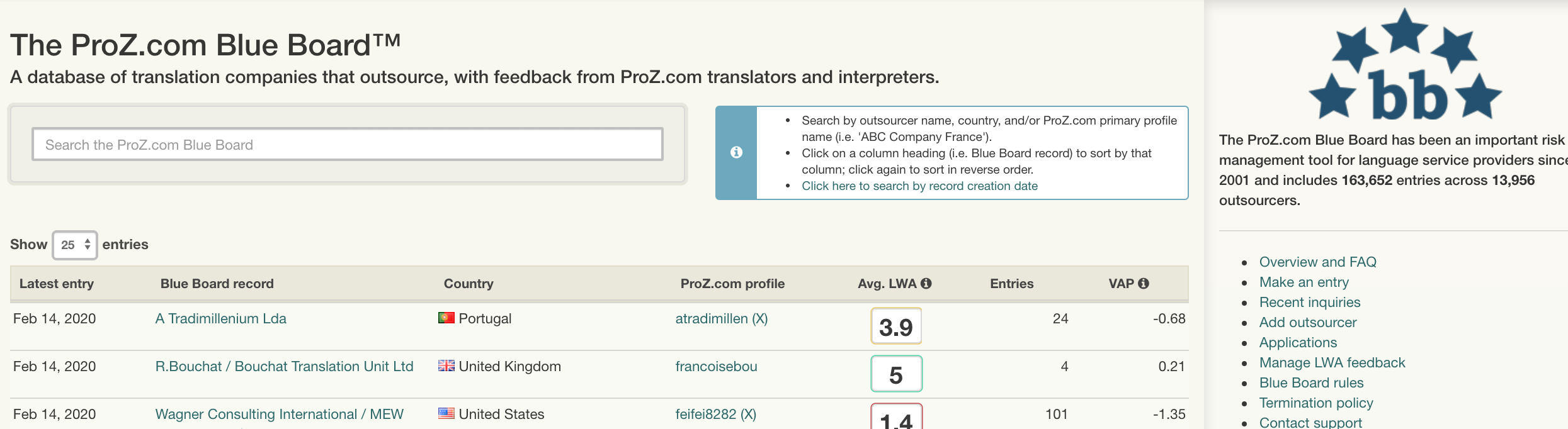
Task: Open the Overview and FAQ link
Action: point(1318,262)
